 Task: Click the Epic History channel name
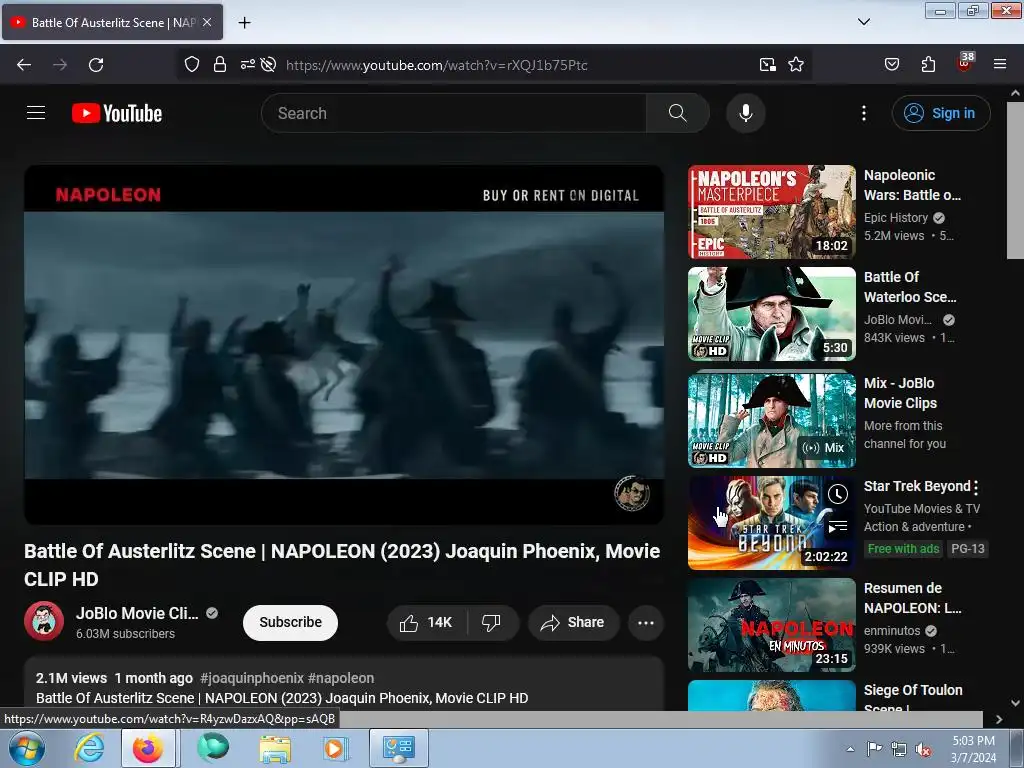coord(896,217)
